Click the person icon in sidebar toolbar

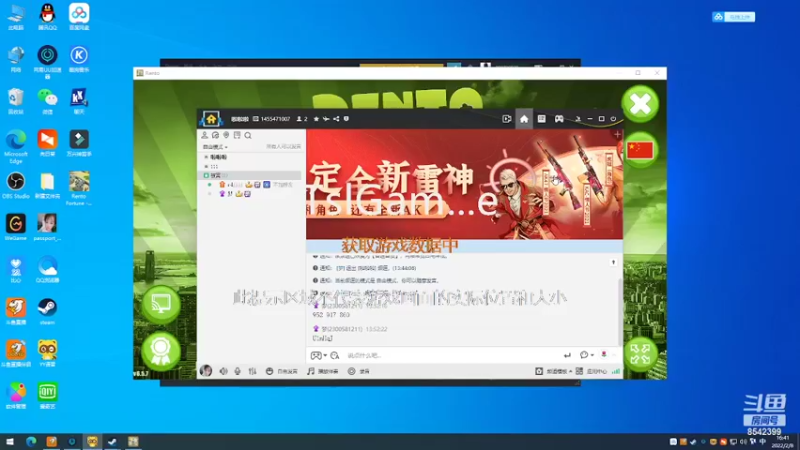[x=205, y=135]
